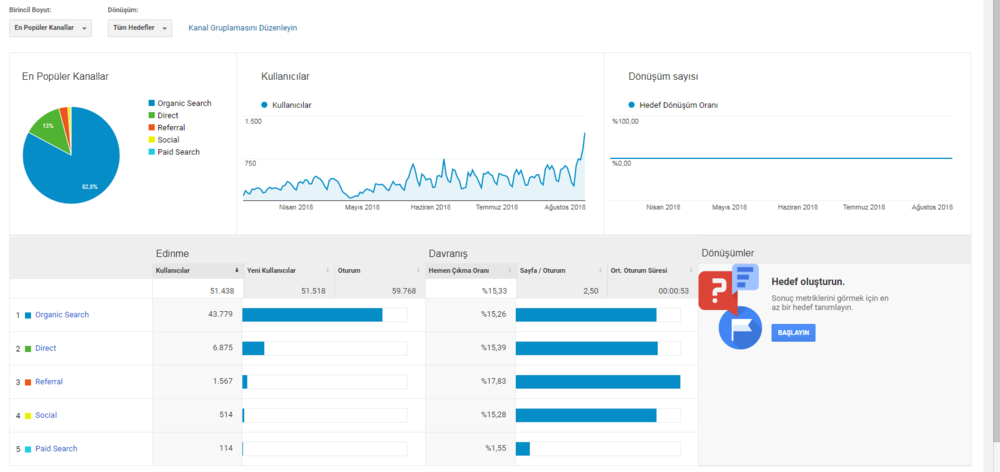
Task: Open the Organic Search channel row link
Action: coord(62,314)
